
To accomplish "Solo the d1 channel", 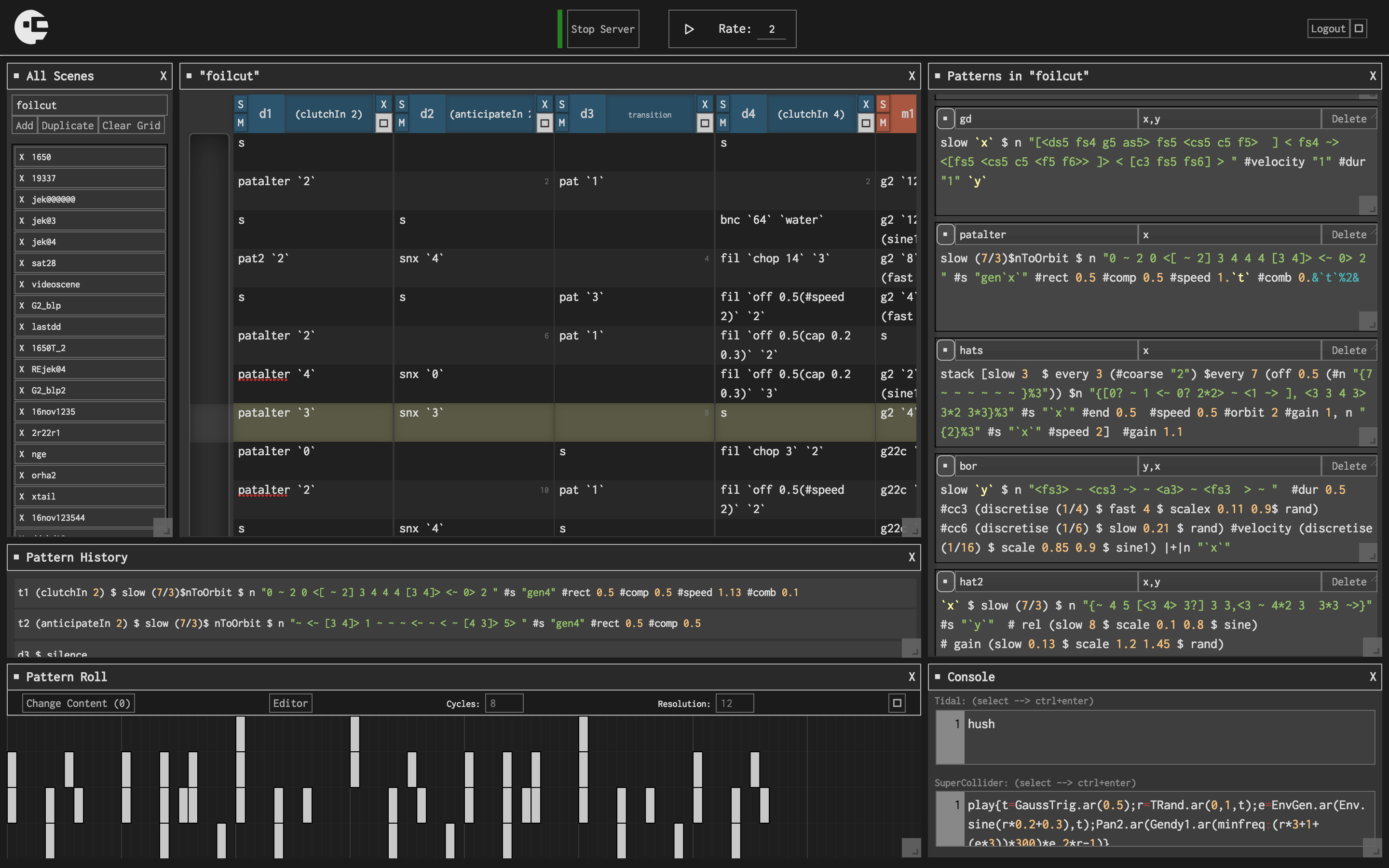I will (241, 105).
